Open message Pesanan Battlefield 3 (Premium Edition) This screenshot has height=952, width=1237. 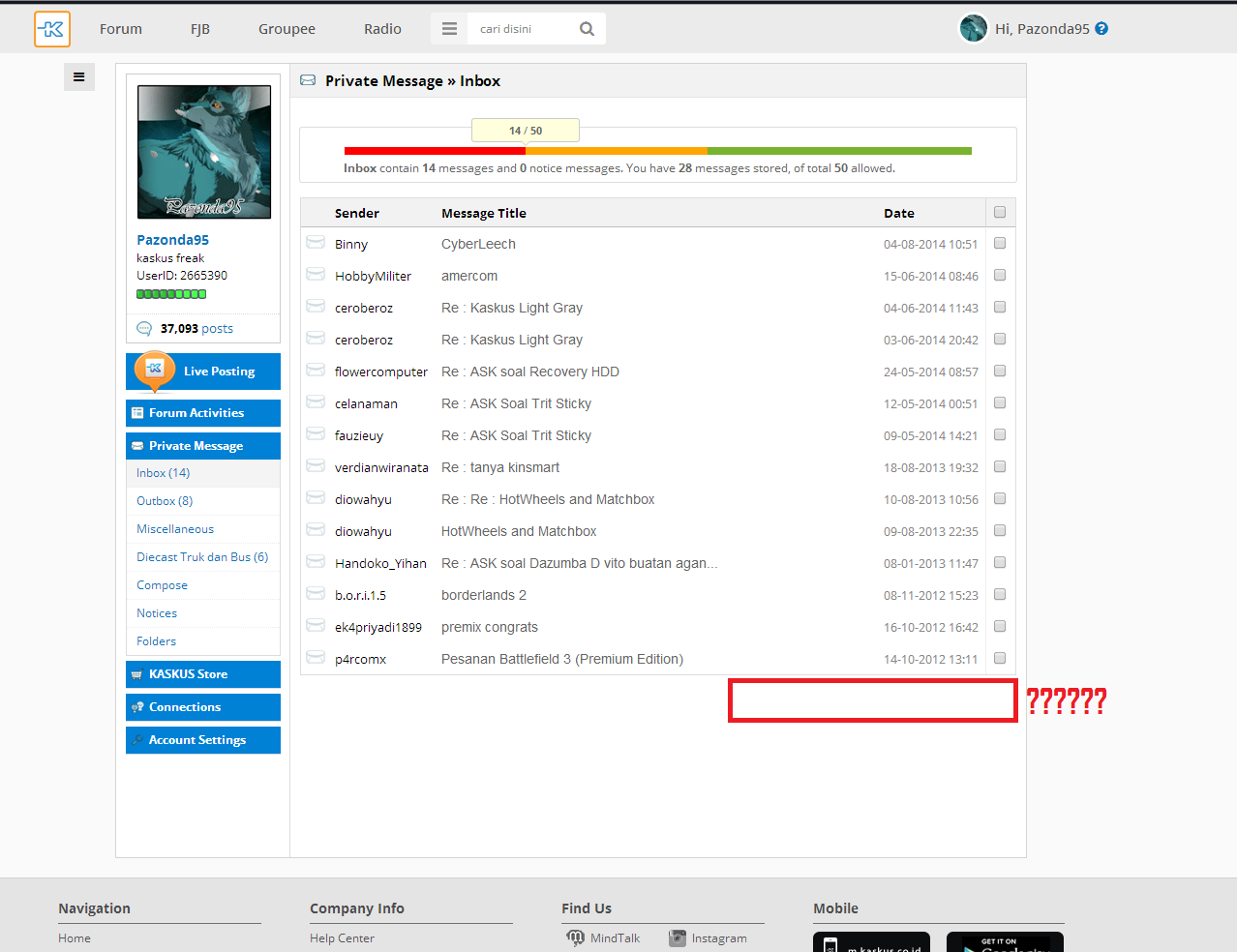(562, 659)
